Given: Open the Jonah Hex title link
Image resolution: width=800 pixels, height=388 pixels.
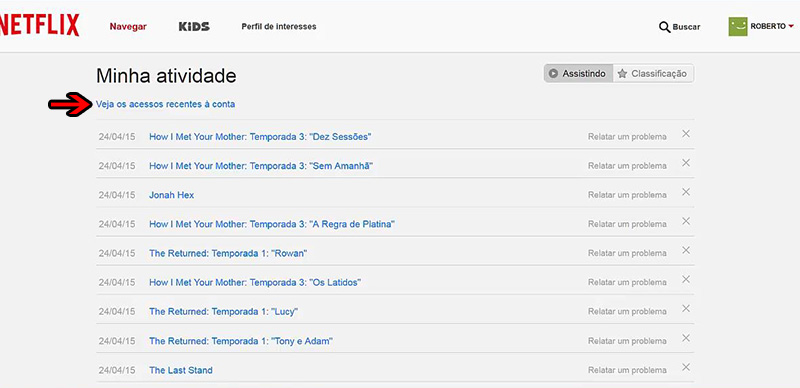Looking at the screenshot, I should (171, 195).
